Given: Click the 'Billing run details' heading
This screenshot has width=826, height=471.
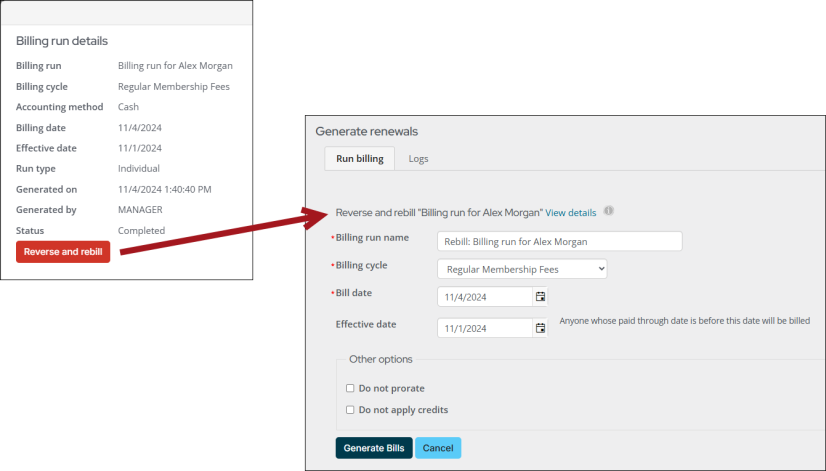Looking at the screenshot, I should pos(62,41).
